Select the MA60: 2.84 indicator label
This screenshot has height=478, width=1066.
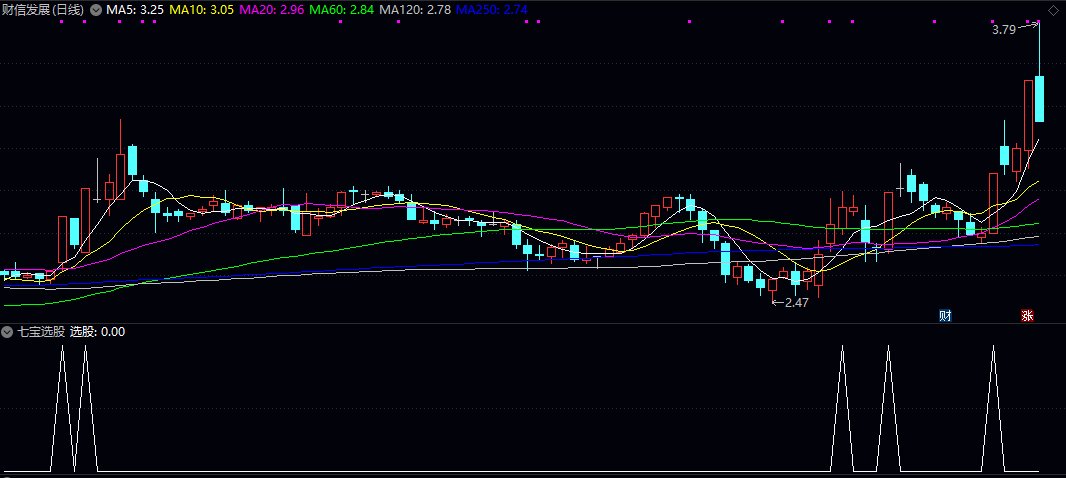click(341, 10)
